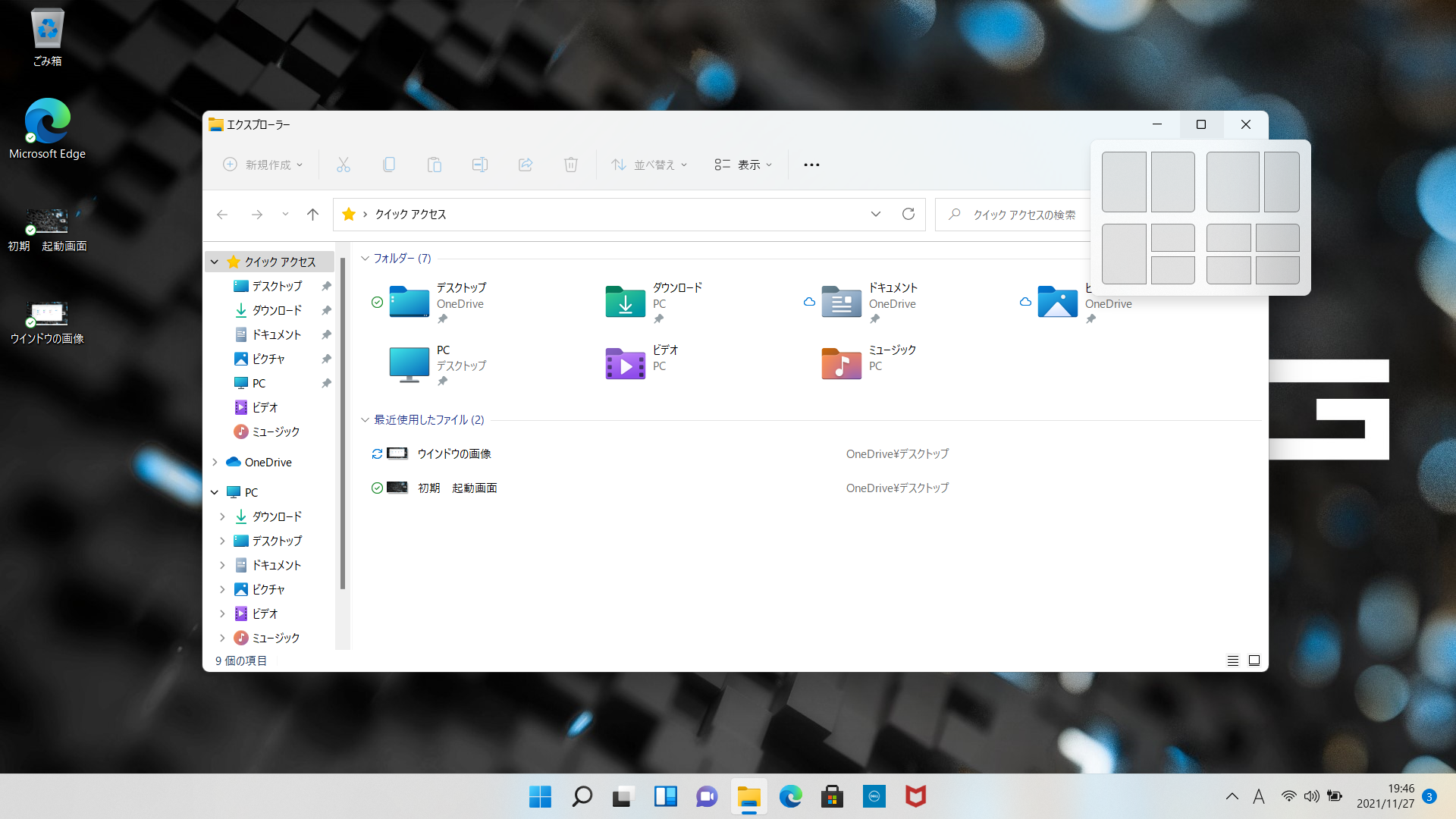
Task: Open Task View on the taskbar
Action: tap(623, 796)
